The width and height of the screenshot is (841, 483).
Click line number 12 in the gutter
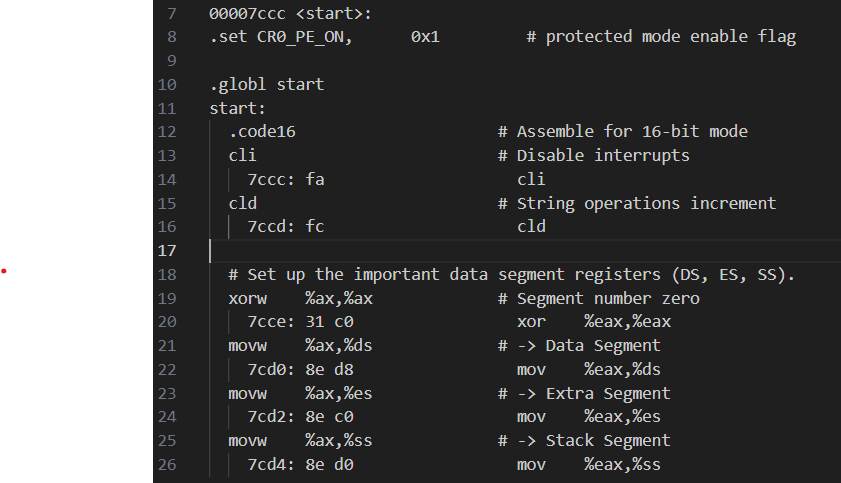(x=167, y=131)
